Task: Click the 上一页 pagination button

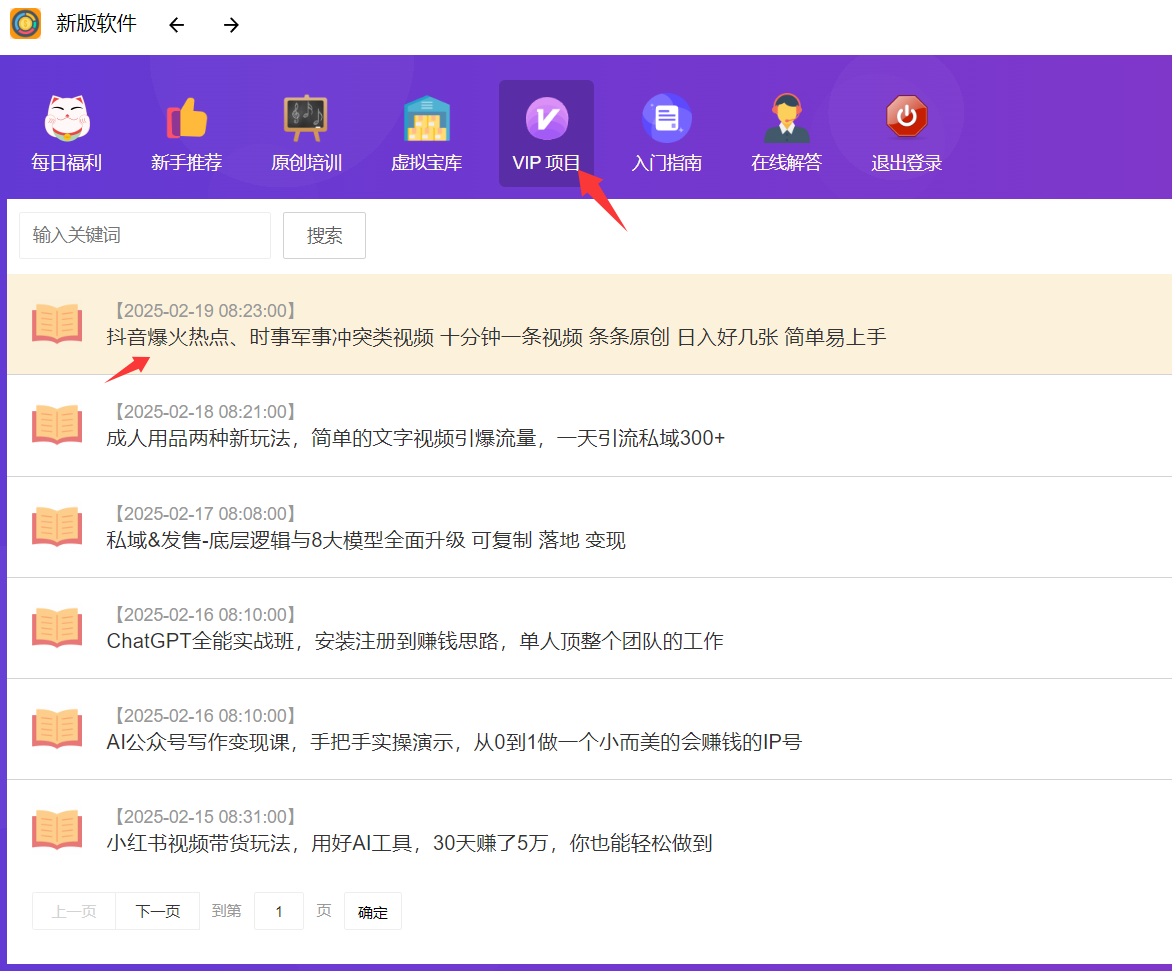Action: tap(74, 911)
